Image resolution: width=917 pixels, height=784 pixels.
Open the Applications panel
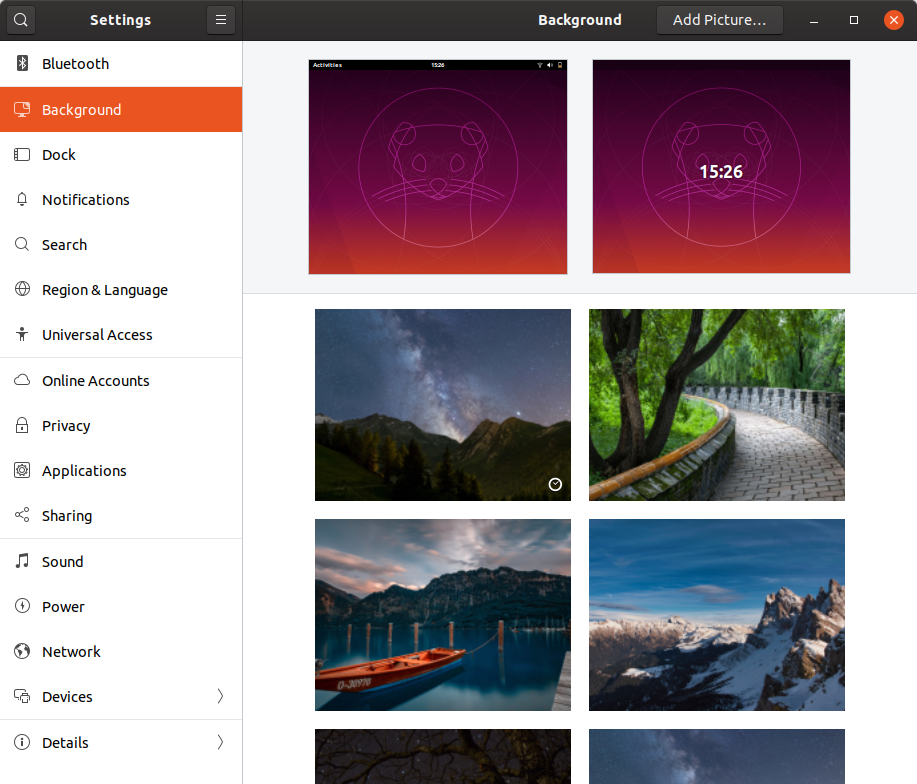tap(121, 471)
